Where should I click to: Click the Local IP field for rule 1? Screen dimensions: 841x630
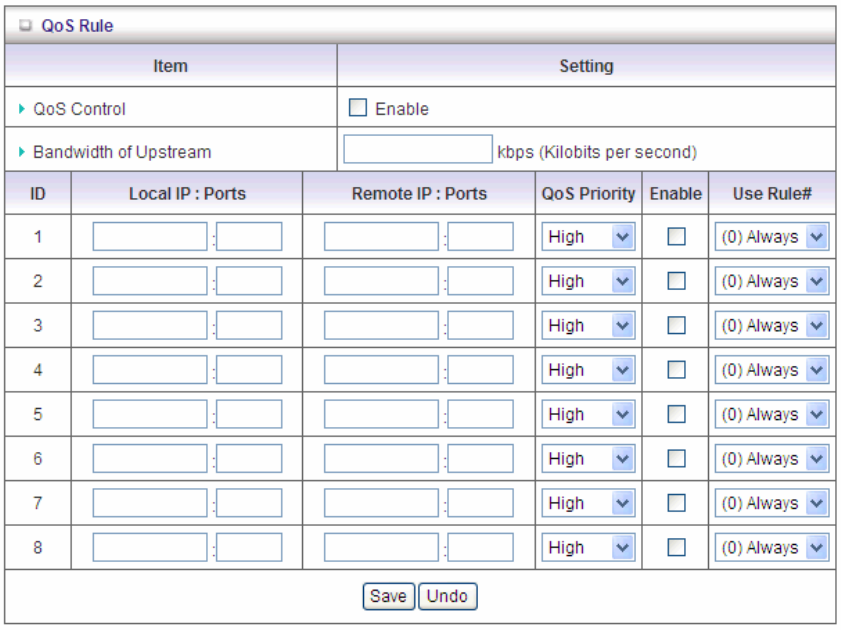(x=150, y=237)
